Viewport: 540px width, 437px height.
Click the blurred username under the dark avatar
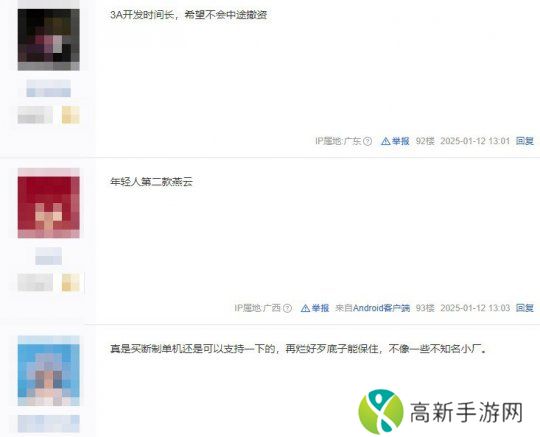tap(49, 88)
